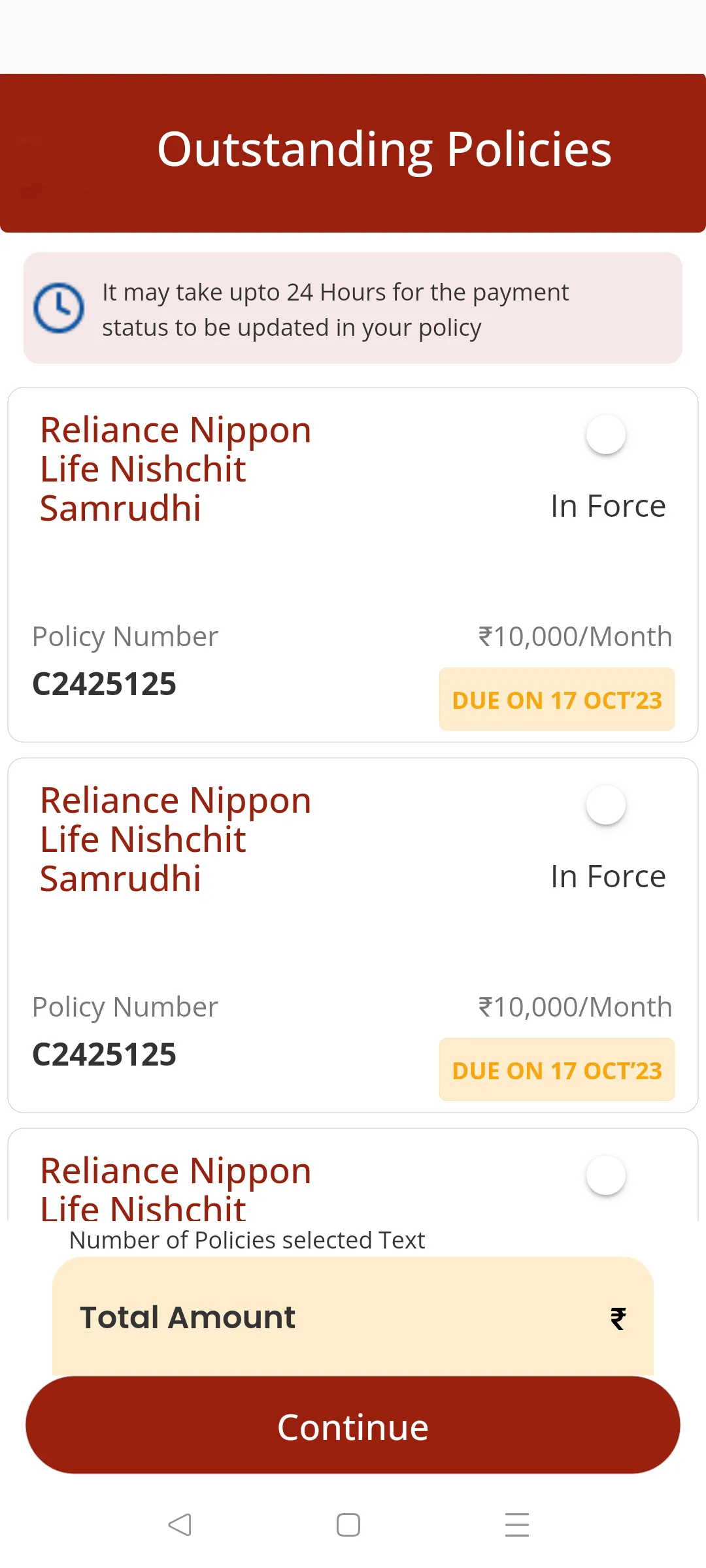Viewport: 706px width, 1568px height.
Task: Tap Number of Policies selected Text label
Action: pos(247,1240)
